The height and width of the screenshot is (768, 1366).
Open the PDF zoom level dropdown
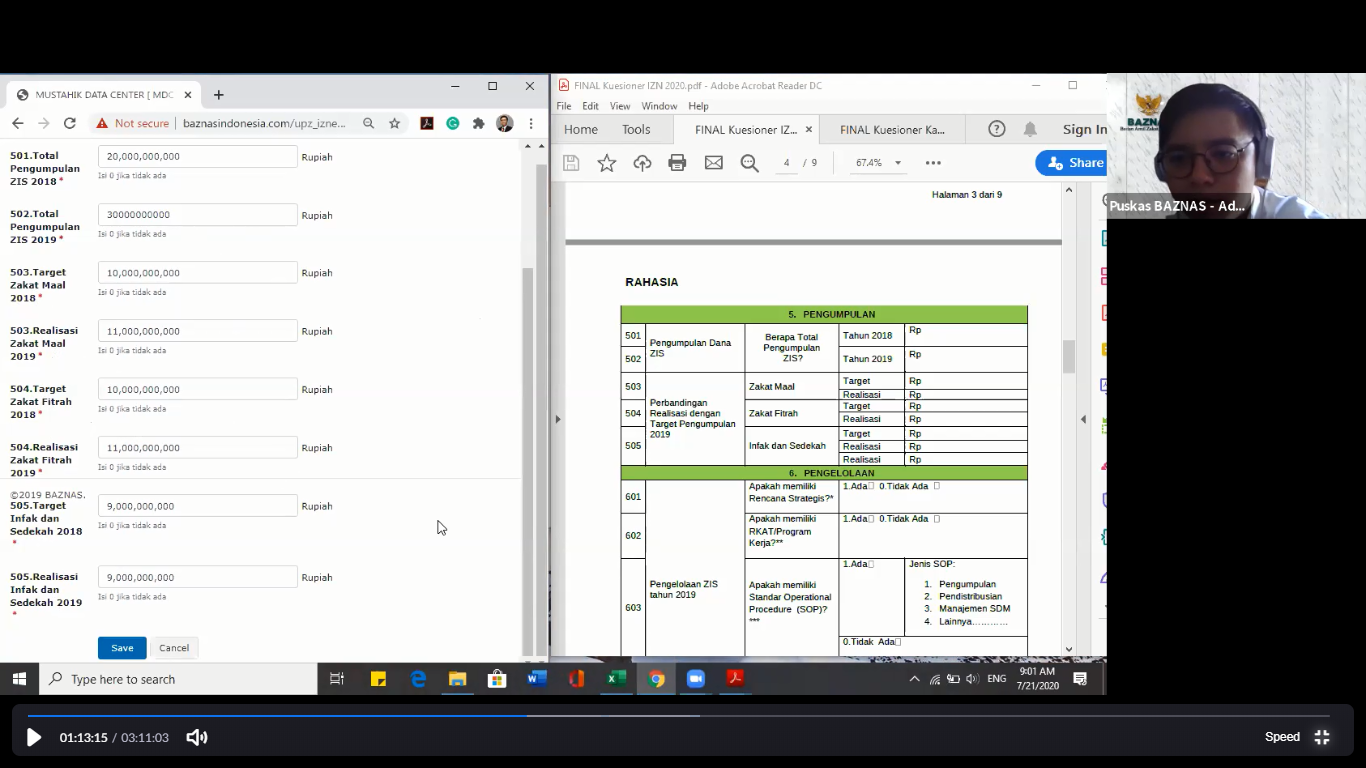click(897, 163)
